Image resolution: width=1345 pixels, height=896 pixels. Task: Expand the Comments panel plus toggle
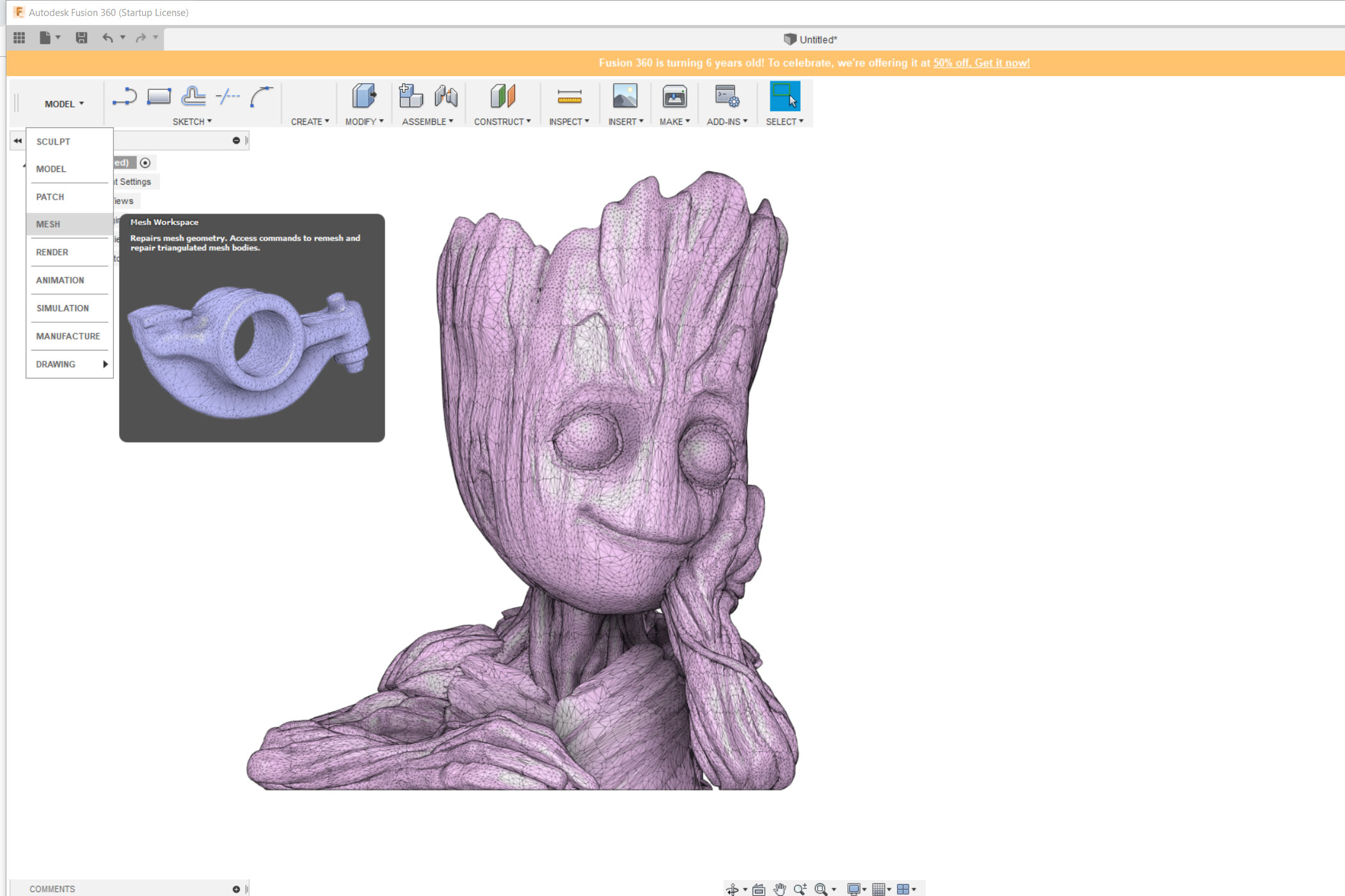(236, 889)
